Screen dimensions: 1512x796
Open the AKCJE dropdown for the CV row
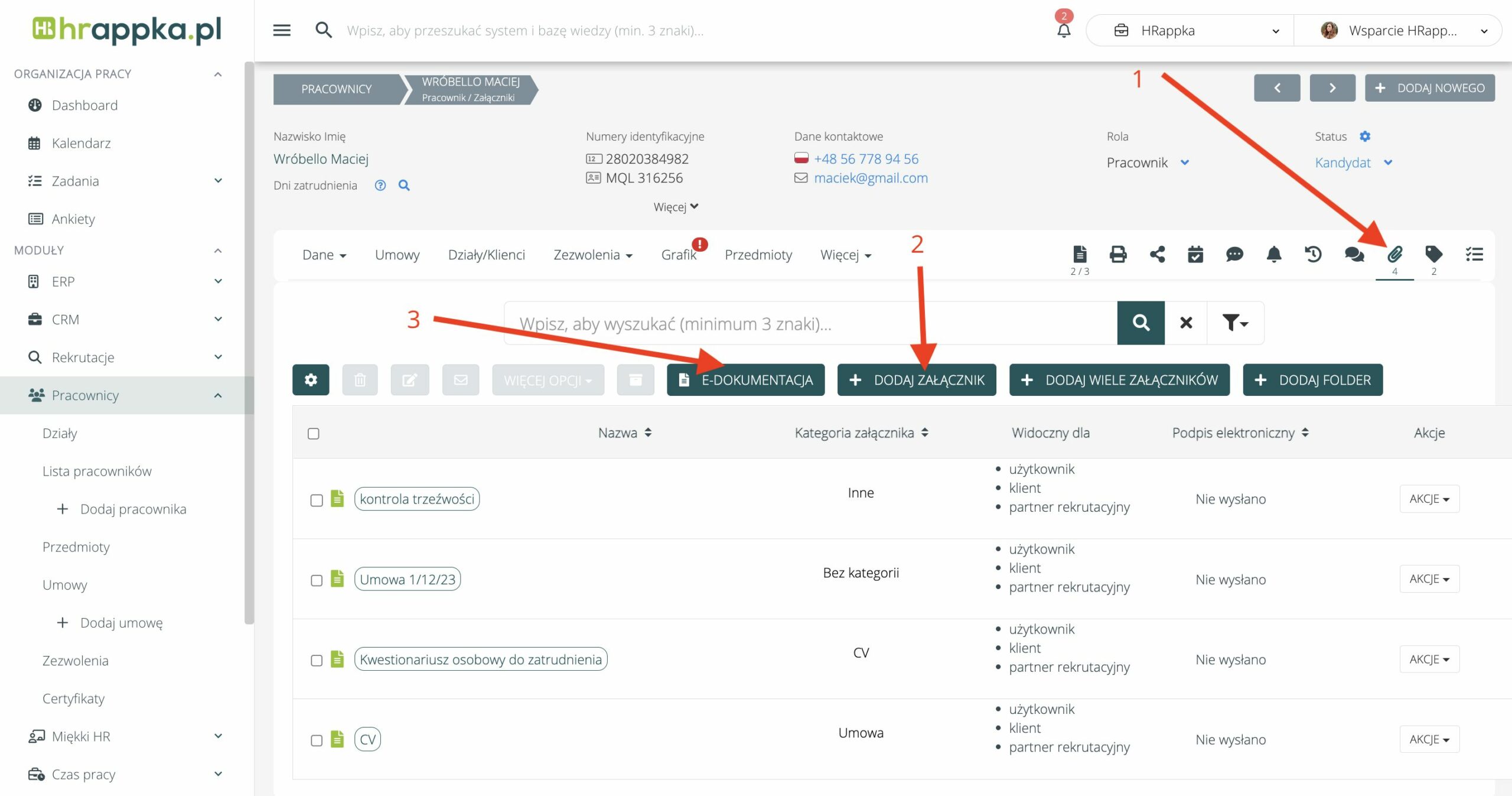(x=1429, y=739)
